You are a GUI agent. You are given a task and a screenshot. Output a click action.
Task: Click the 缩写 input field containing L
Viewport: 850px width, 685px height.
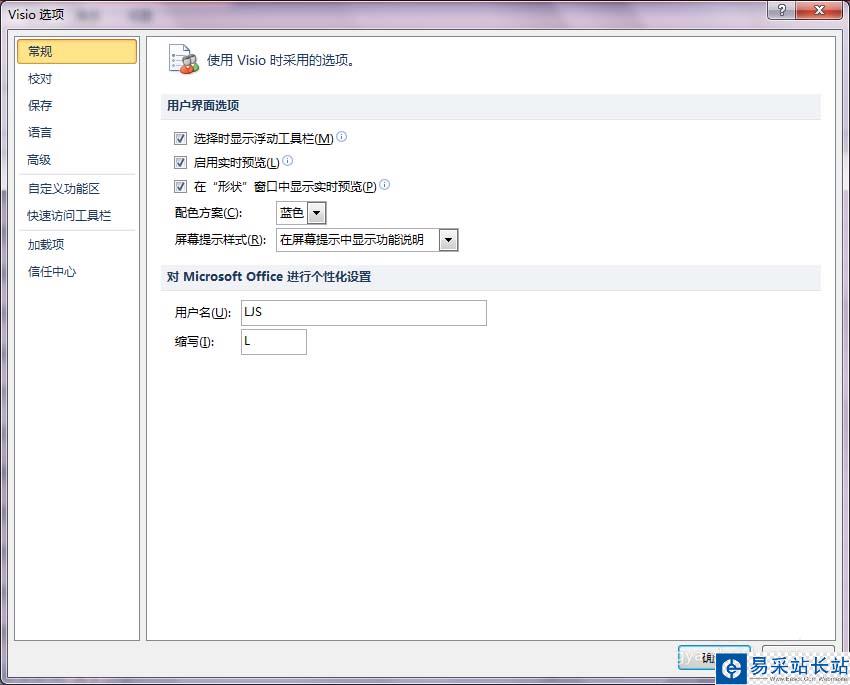[274, 342]
